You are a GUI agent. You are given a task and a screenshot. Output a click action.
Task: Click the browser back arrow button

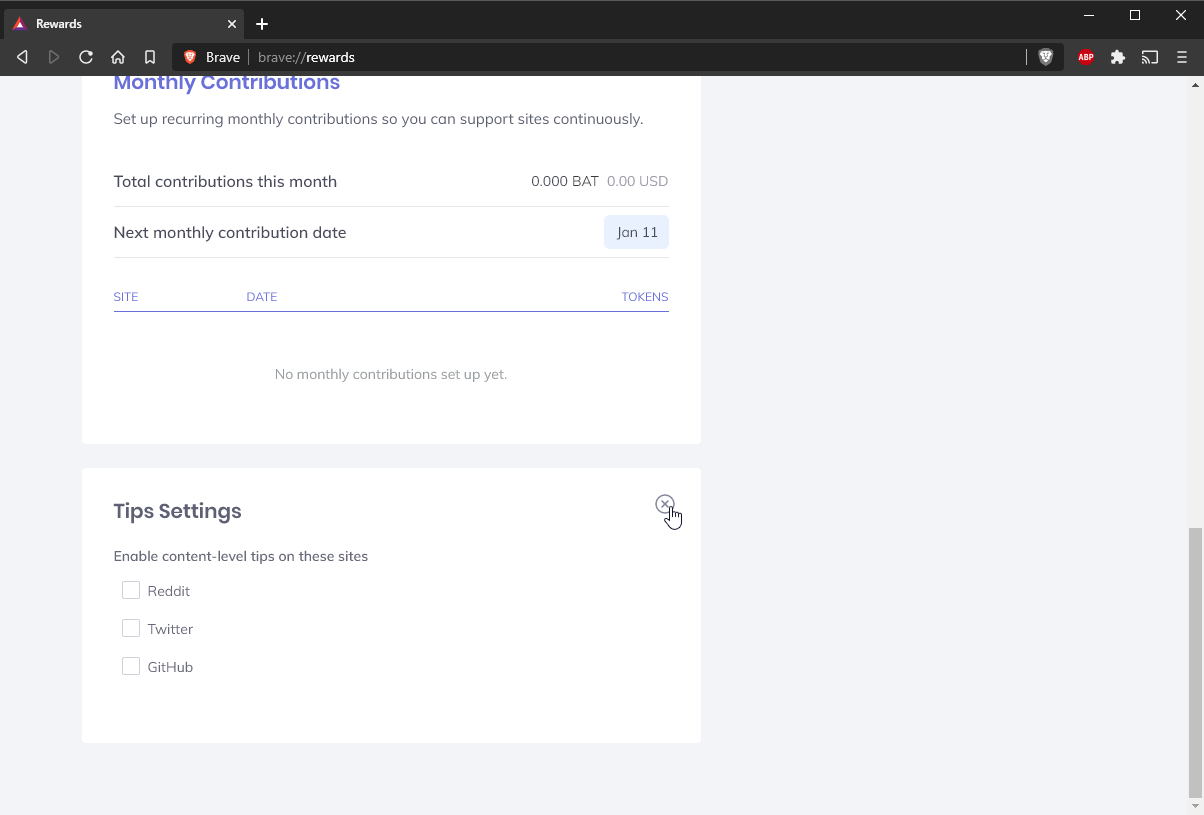(22, 57)
